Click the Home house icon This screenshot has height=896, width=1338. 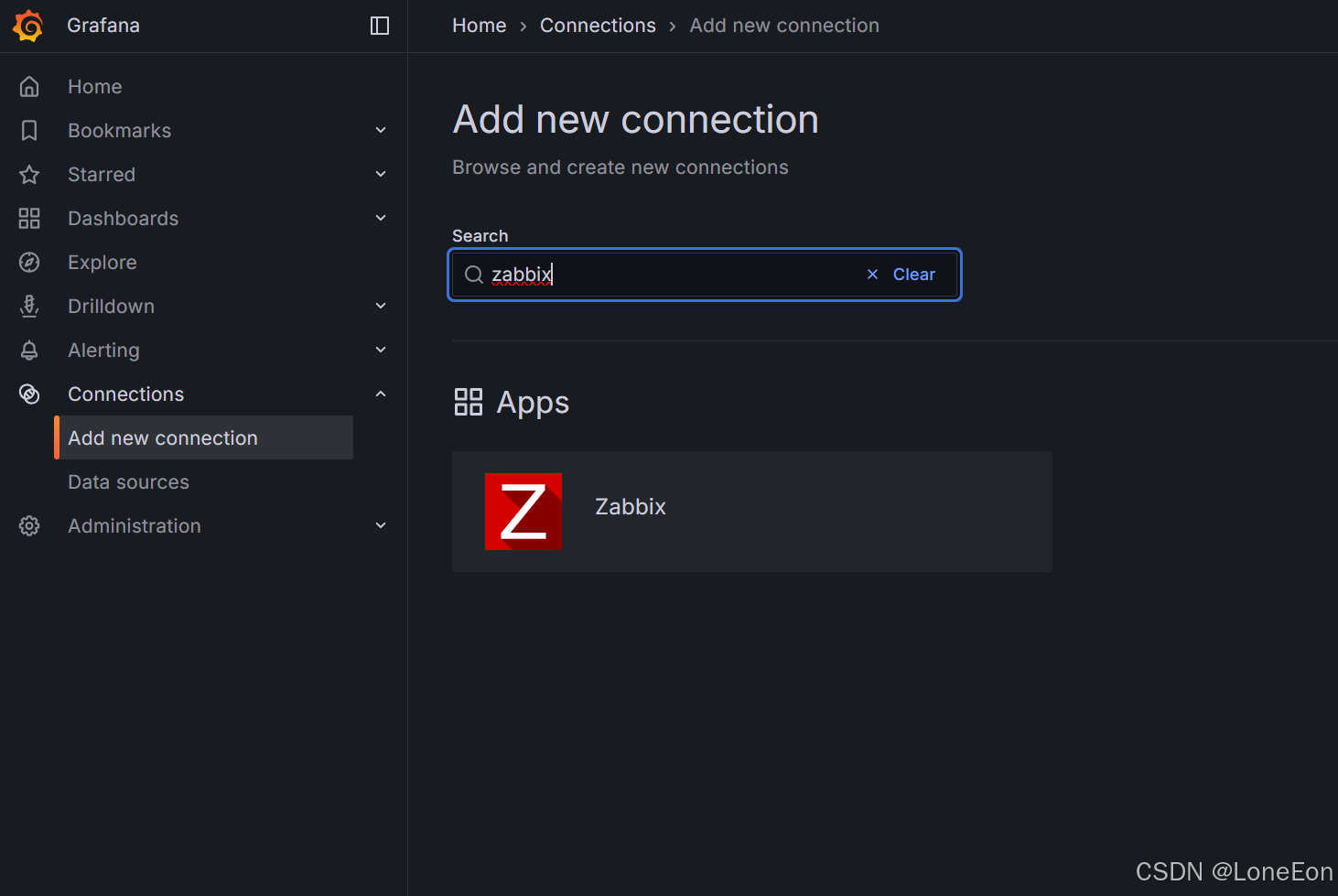(x=29, y=87)
